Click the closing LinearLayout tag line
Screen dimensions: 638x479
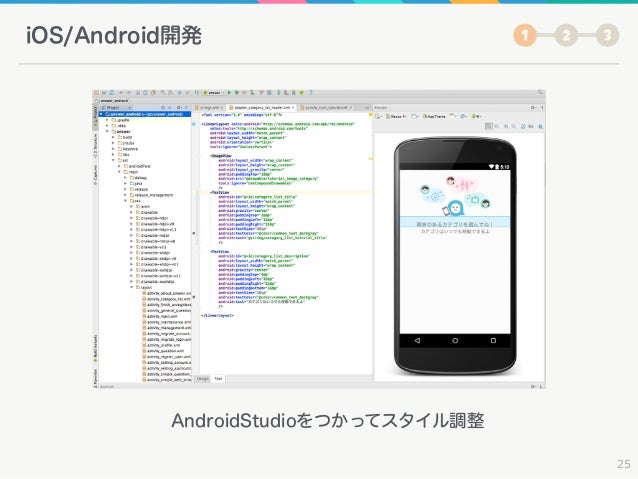click(x=218, y=315)
